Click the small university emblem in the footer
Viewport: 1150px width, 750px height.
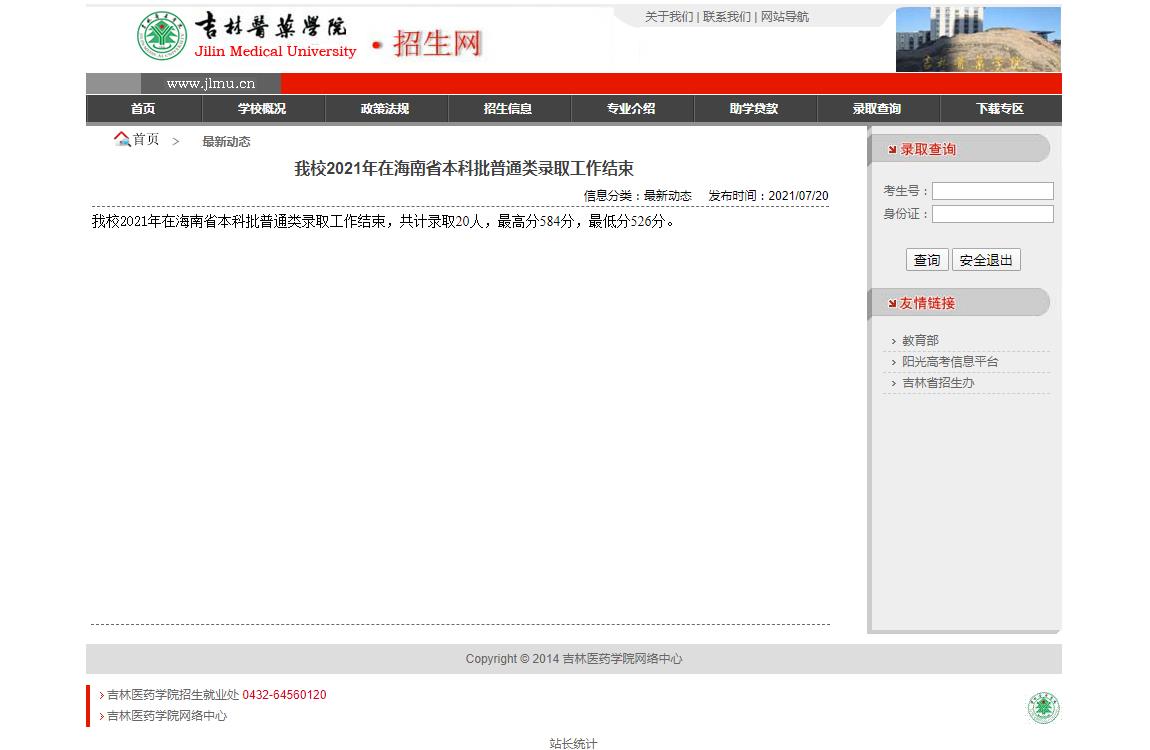click(x=1043, y=707)
